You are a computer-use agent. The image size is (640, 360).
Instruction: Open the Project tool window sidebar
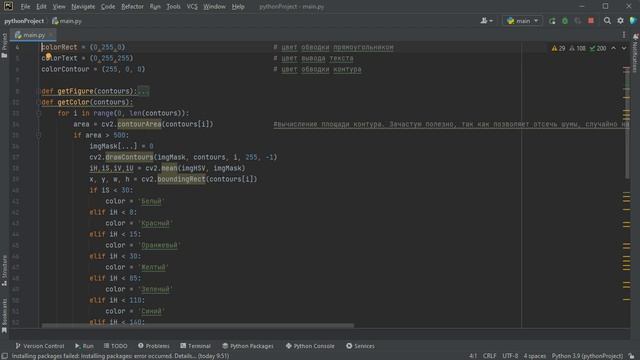pyautogui.click(x=4, y=45)
